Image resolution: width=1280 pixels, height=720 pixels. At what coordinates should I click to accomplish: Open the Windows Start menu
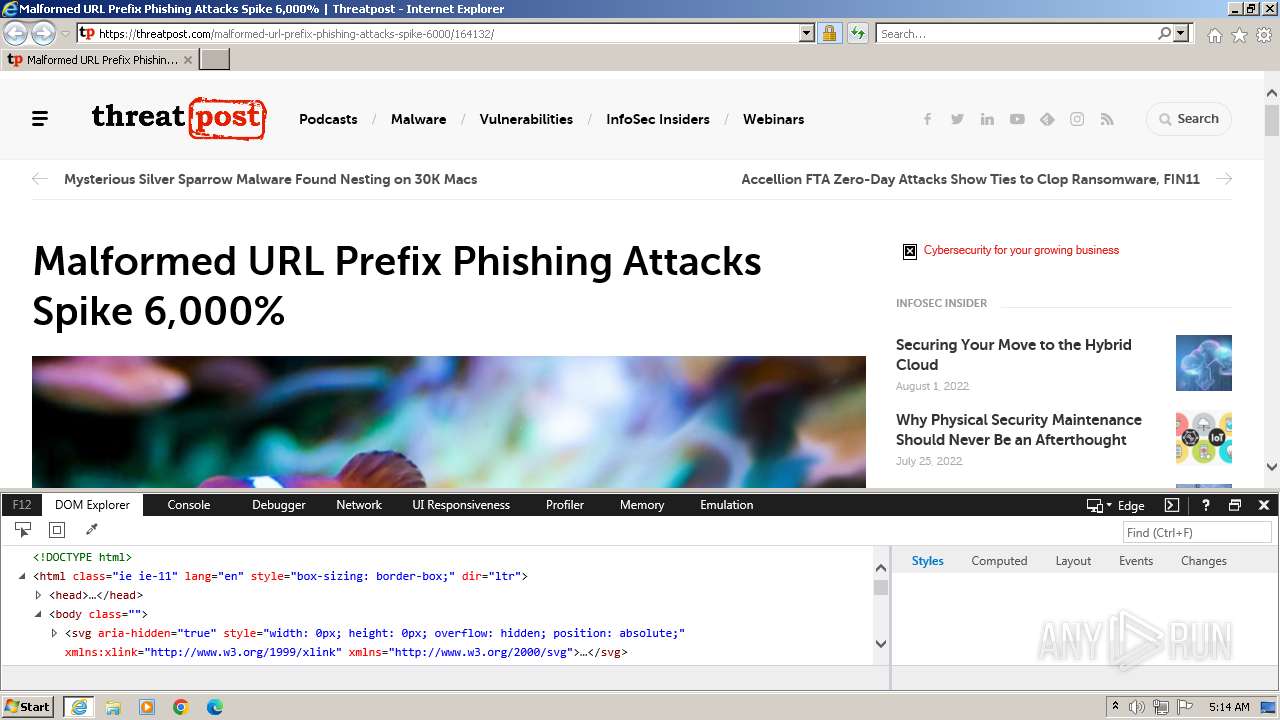[x=28, y=707]
